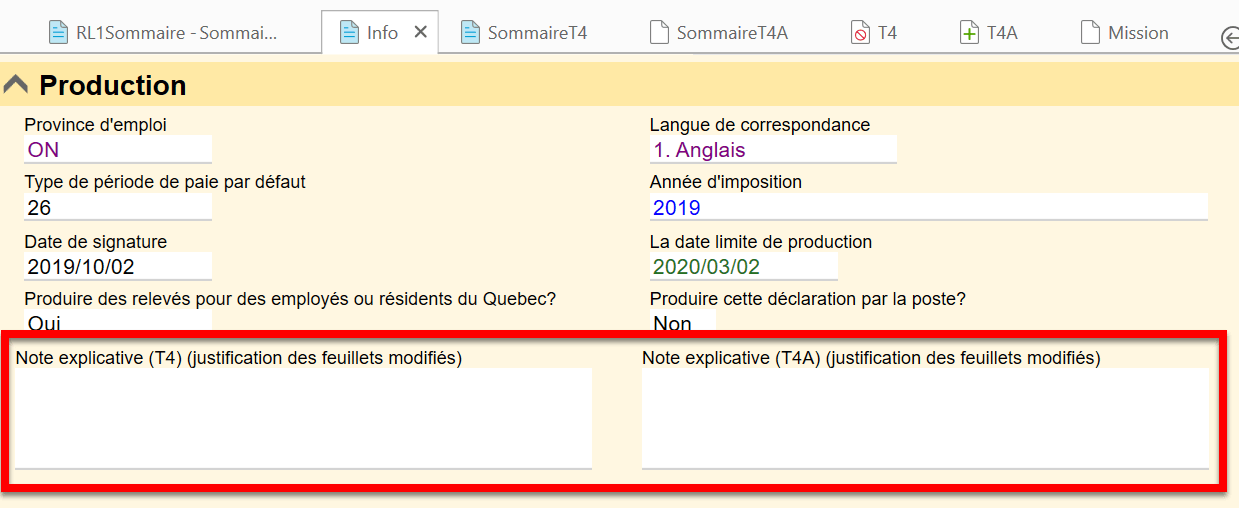Viewport: 1239px width, 508px height.
Task: Click the pay period type field showing 26
Action: (117, 208)
